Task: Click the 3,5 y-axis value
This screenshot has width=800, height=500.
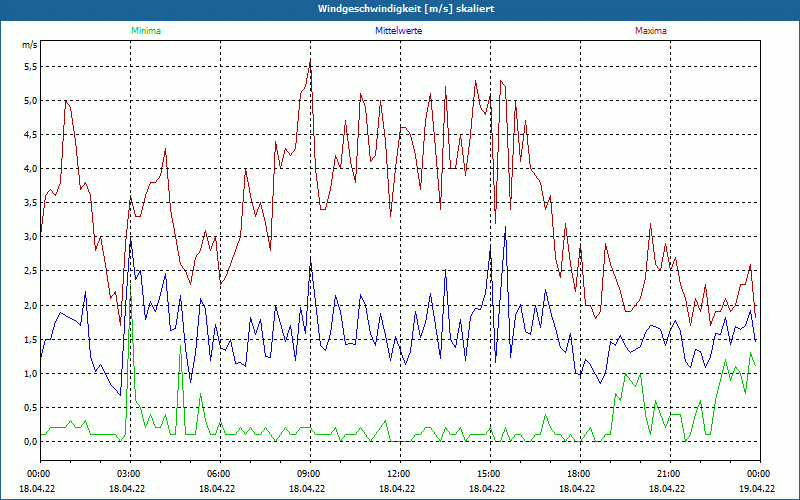Action: click(x=31, y=203)
